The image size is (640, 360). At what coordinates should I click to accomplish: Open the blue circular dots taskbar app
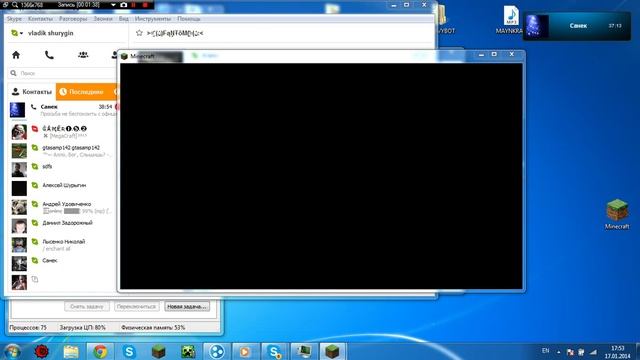click(217, 351)
